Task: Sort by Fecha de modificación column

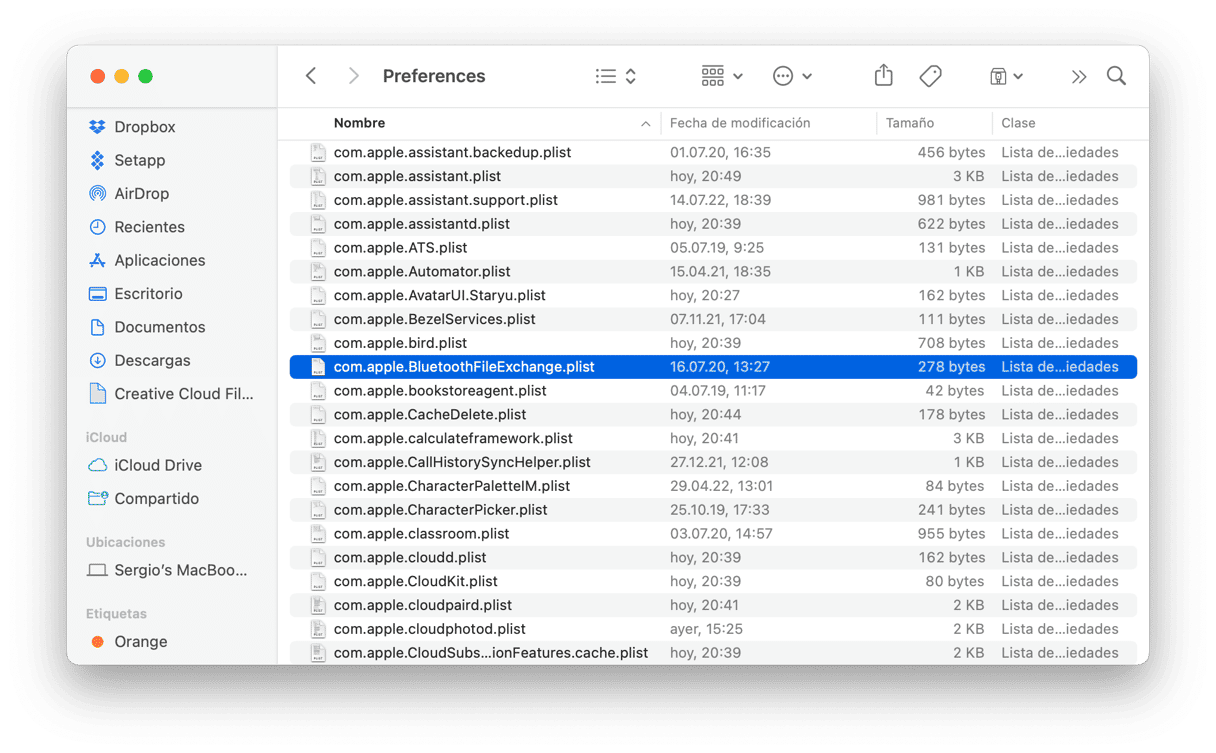Action: [x=739, y=123]
